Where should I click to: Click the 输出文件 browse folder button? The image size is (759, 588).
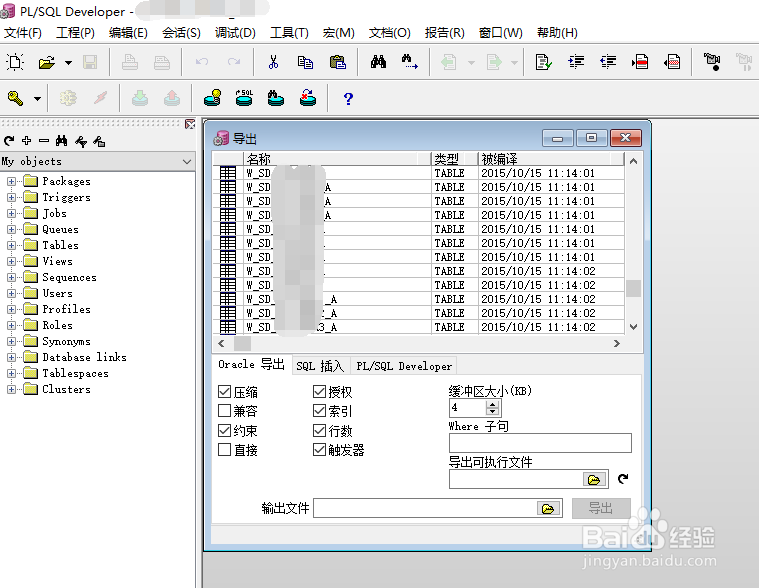pyautogui.click(x=548, y=509)
